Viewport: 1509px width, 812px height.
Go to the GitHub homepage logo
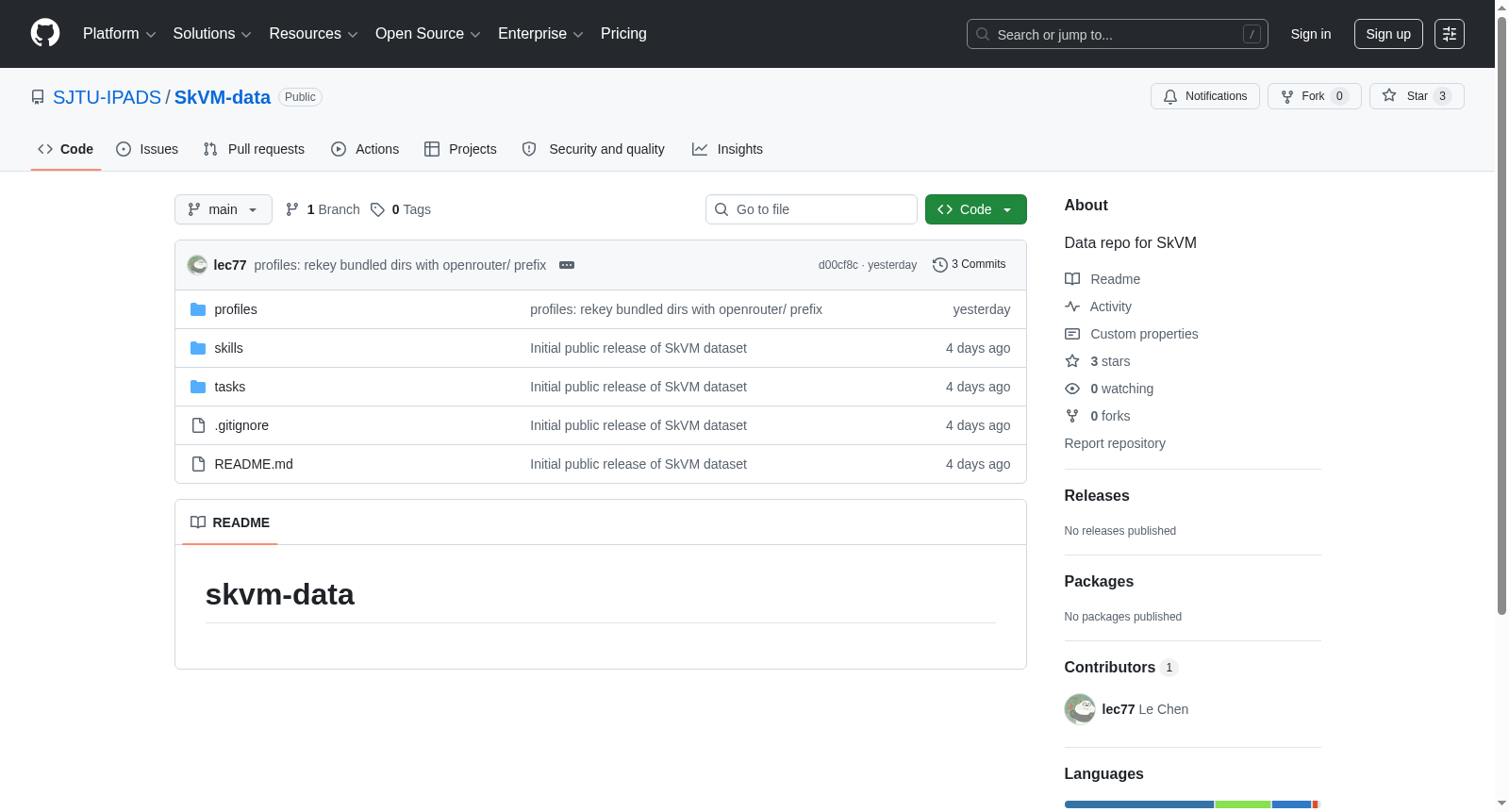[45, 33]
